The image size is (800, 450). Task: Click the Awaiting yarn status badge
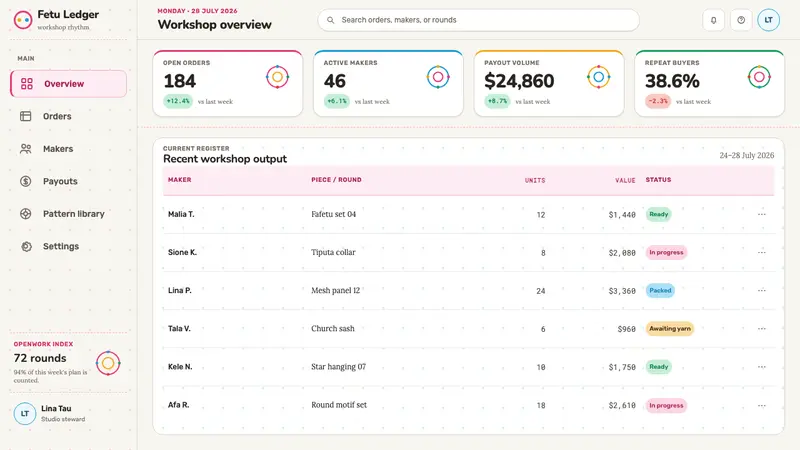(670, 329)
